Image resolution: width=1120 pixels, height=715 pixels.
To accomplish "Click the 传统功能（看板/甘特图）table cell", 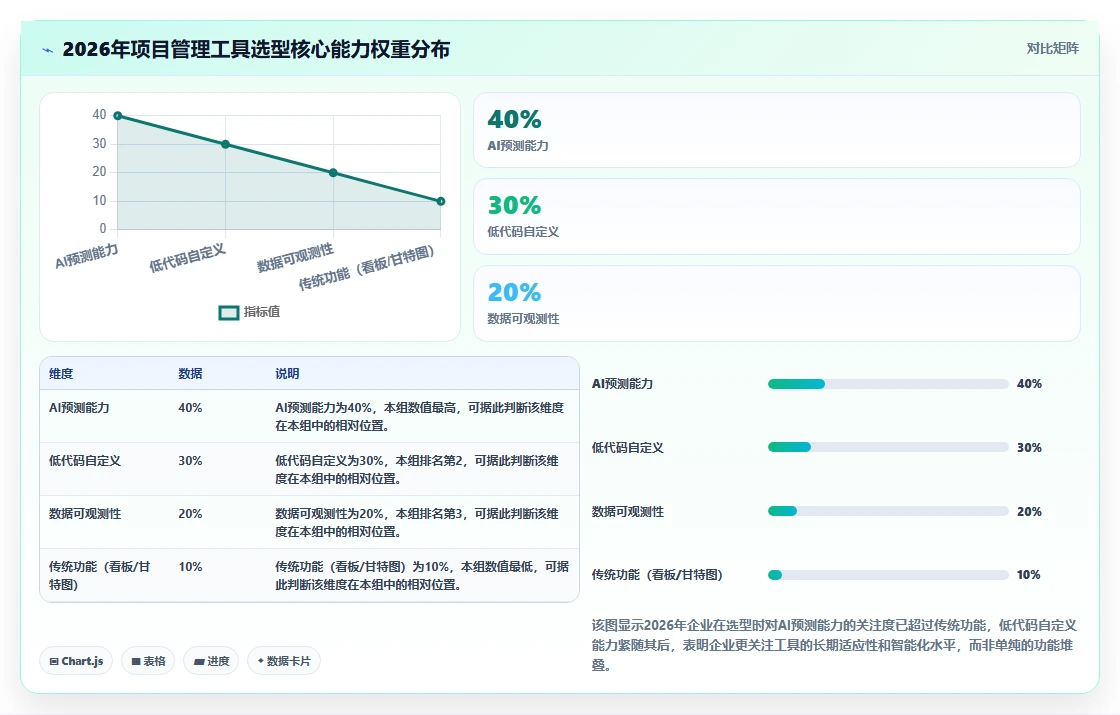I will coord(99,576).
